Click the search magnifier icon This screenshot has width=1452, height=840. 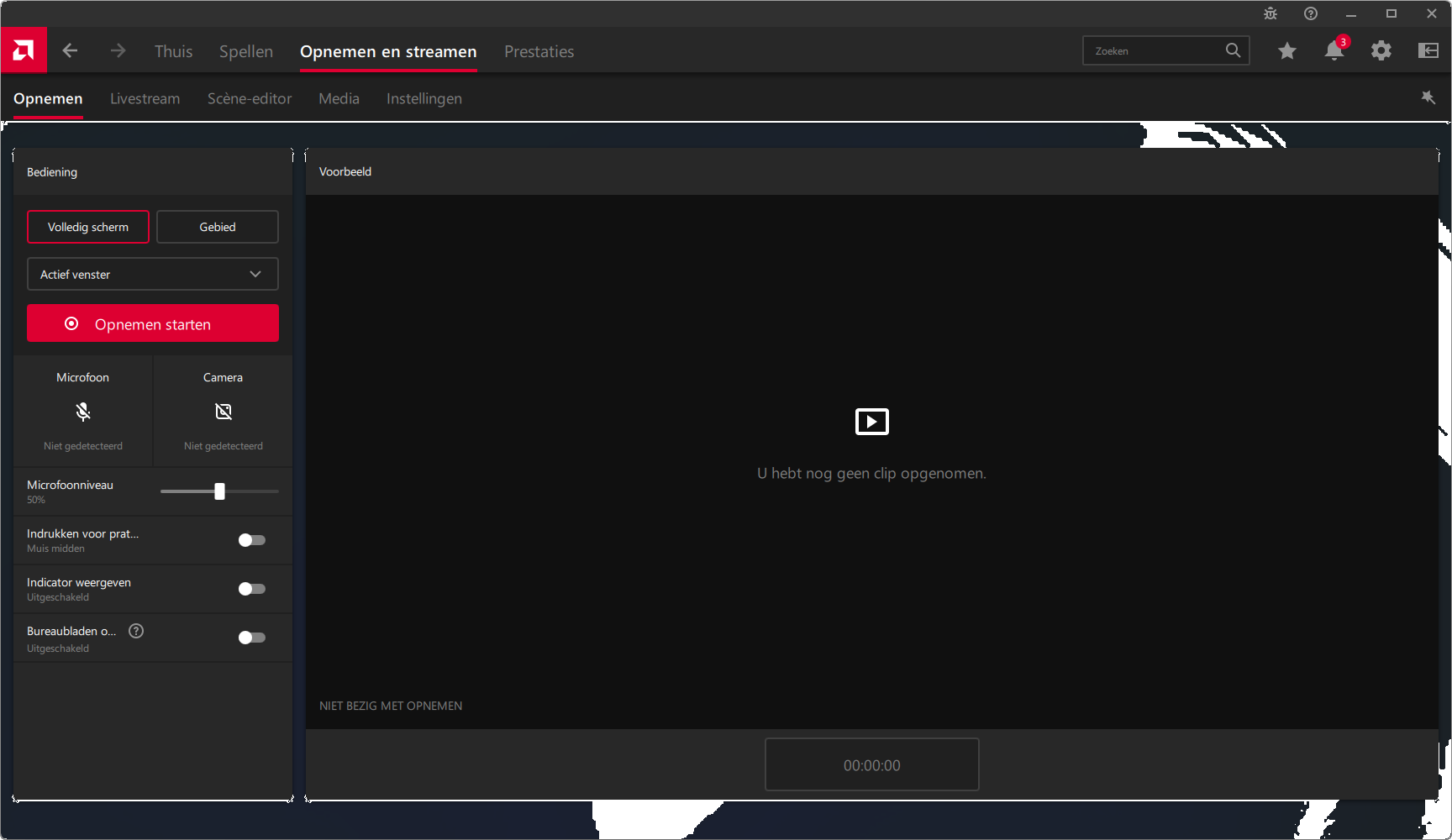[x=1233, y=50]
